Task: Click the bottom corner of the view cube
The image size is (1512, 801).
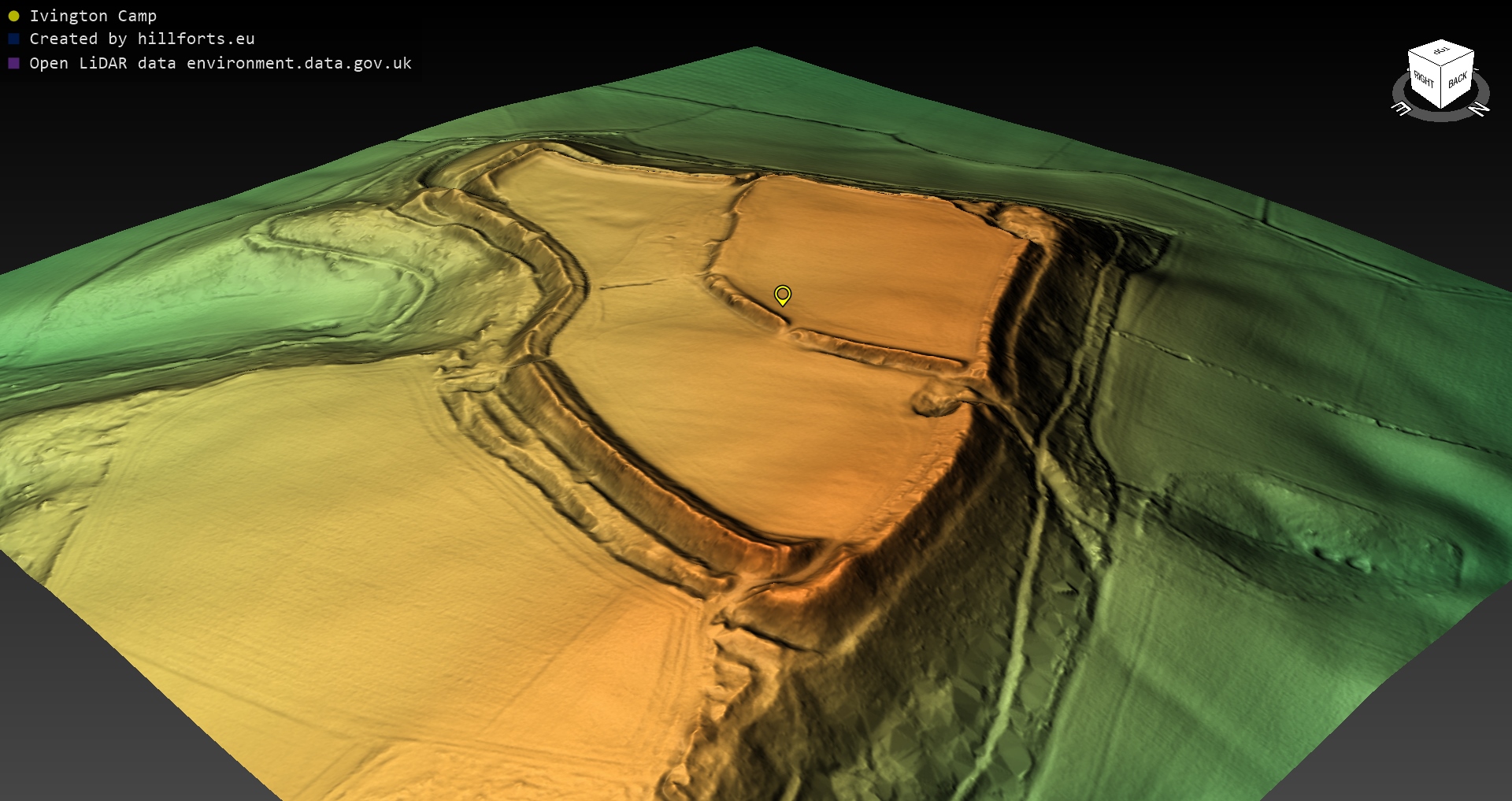Action: click(x=1441, y=108)
